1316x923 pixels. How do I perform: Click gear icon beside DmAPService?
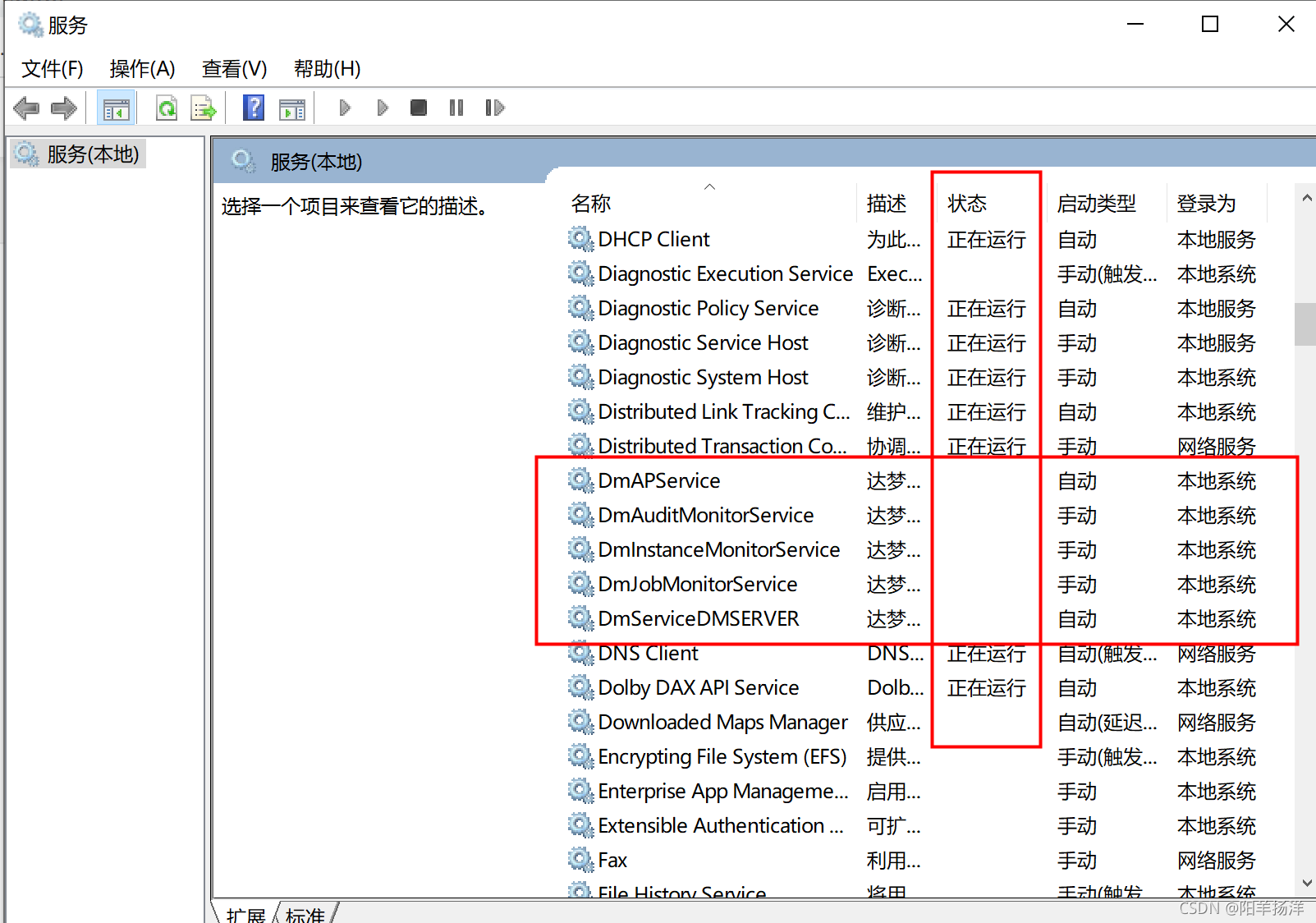[580, 480]
